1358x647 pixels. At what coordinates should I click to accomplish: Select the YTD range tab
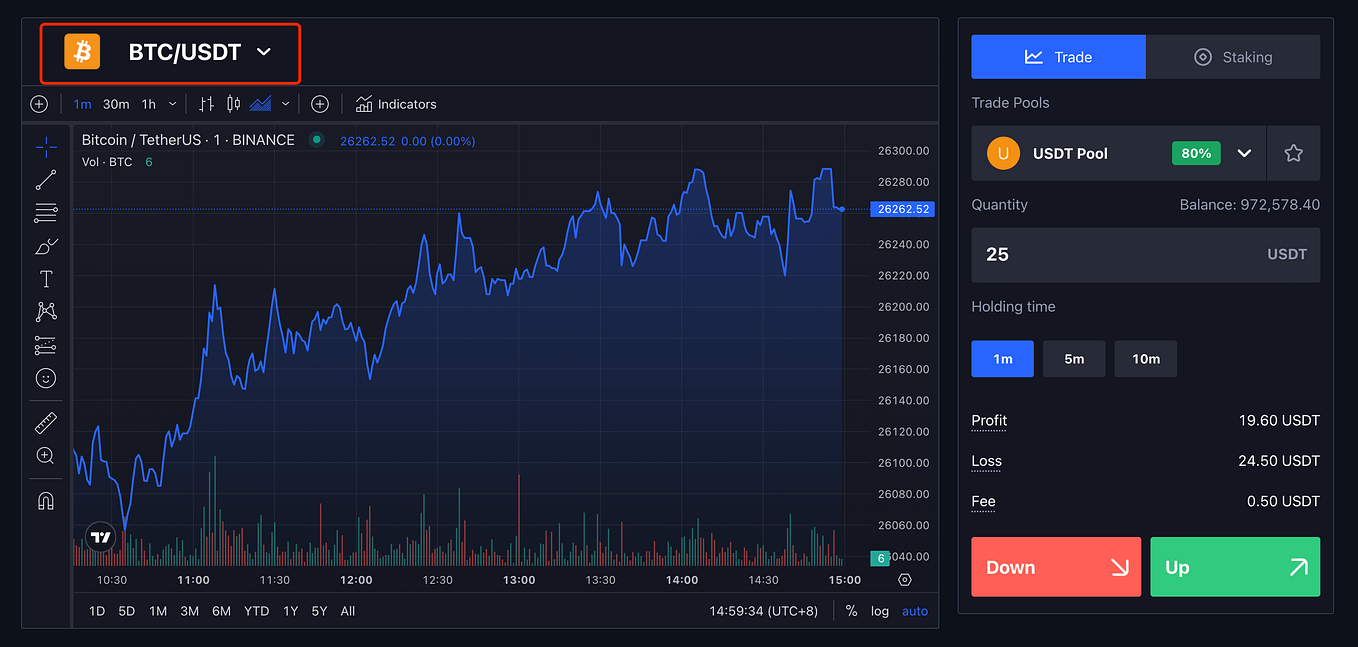point(256,610)
